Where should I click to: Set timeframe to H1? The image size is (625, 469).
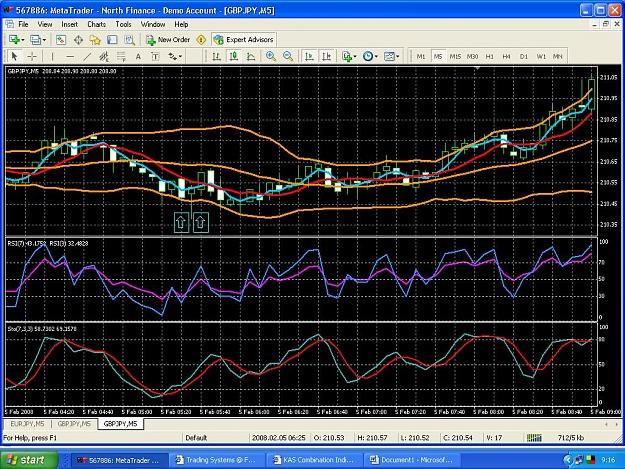(489, 57)
